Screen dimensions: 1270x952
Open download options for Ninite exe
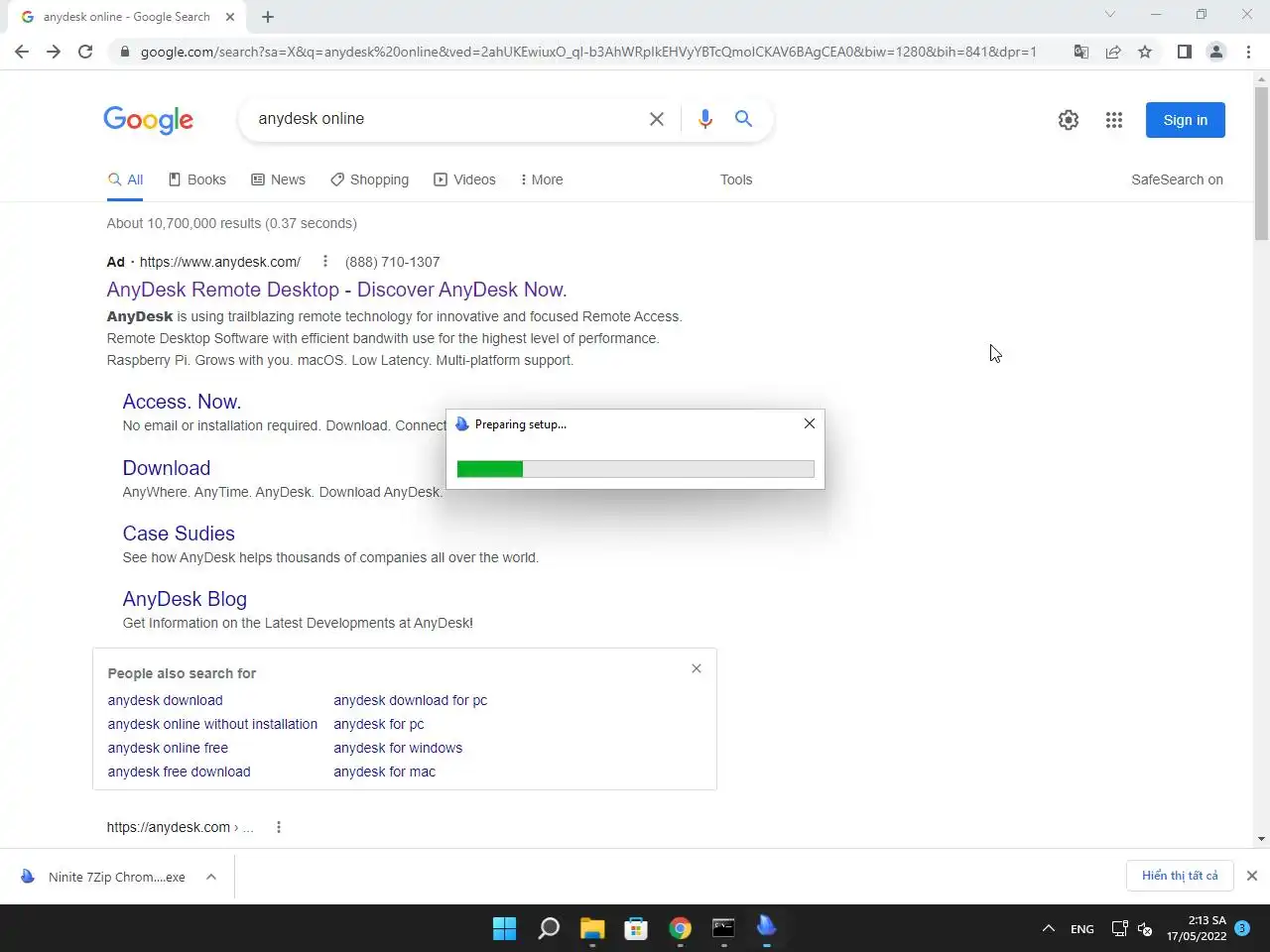pos(211,877)
